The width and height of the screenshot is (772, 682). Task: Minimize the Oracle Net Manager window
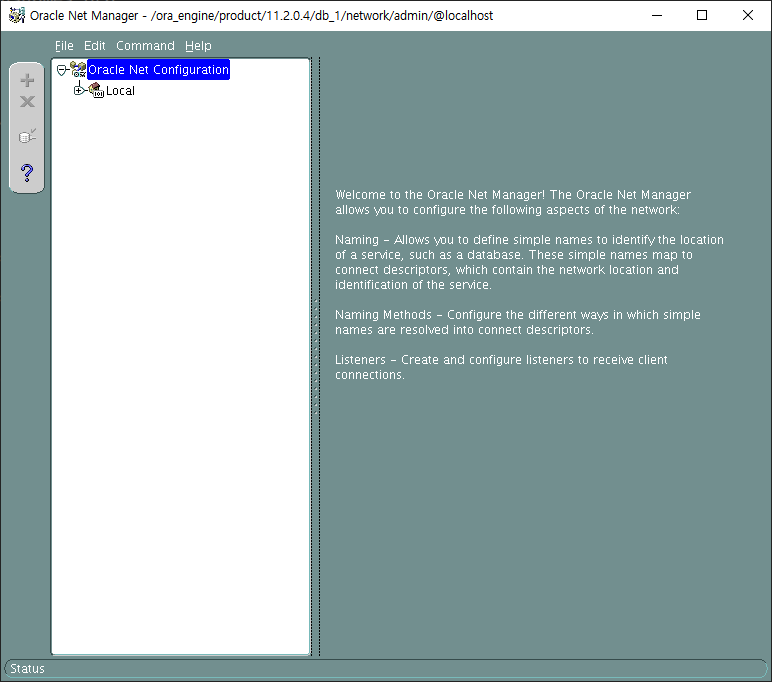(x=657, y=15)
